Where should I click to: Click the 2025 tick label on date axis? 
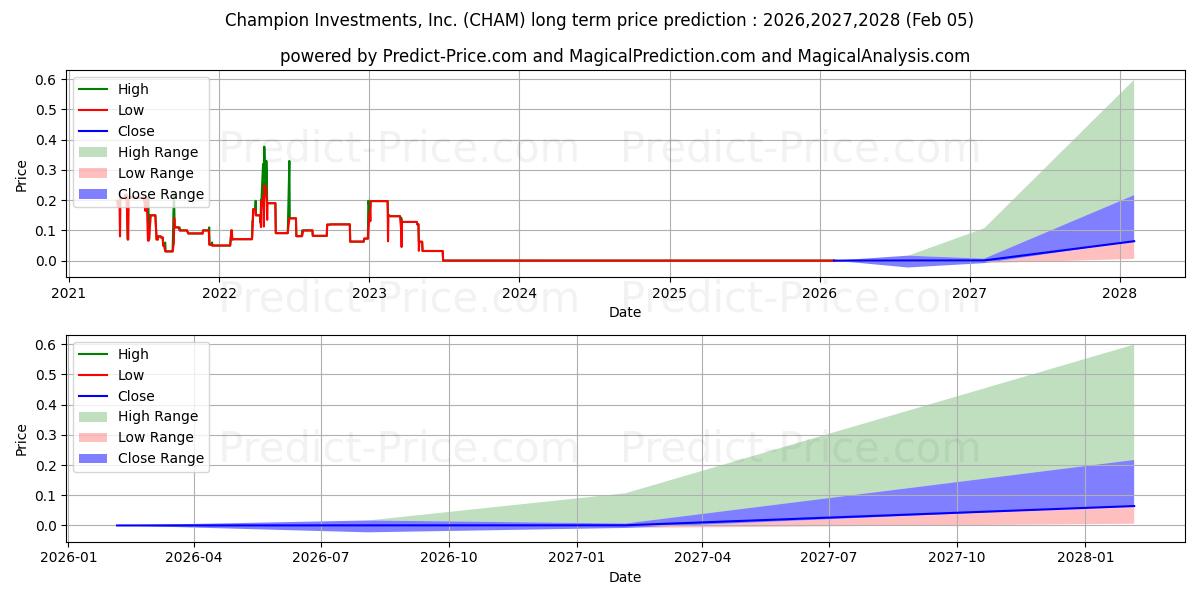point(669,293)
